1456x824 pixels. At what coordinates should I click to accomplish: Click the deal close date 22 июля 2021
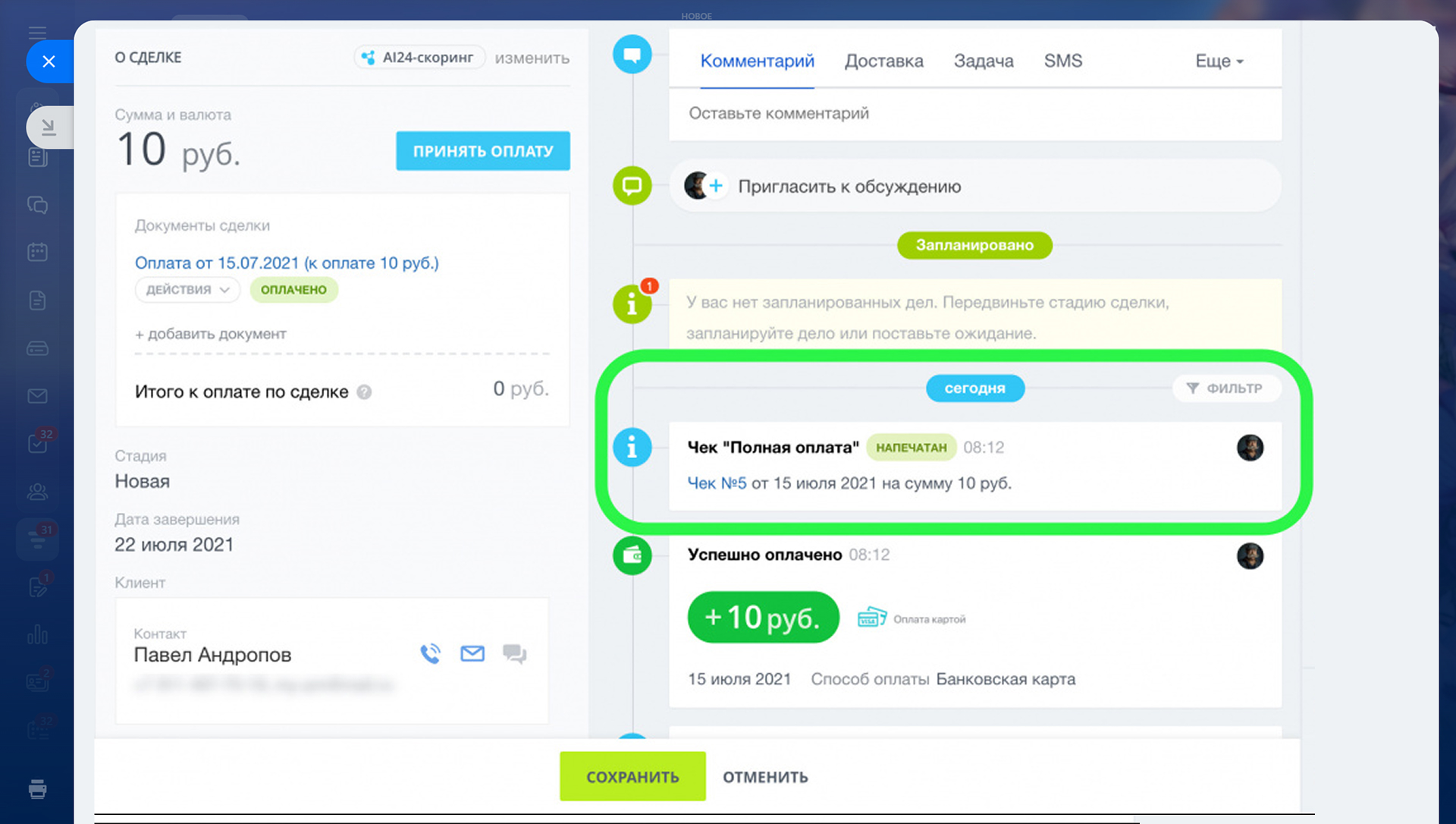coord(174,544)
